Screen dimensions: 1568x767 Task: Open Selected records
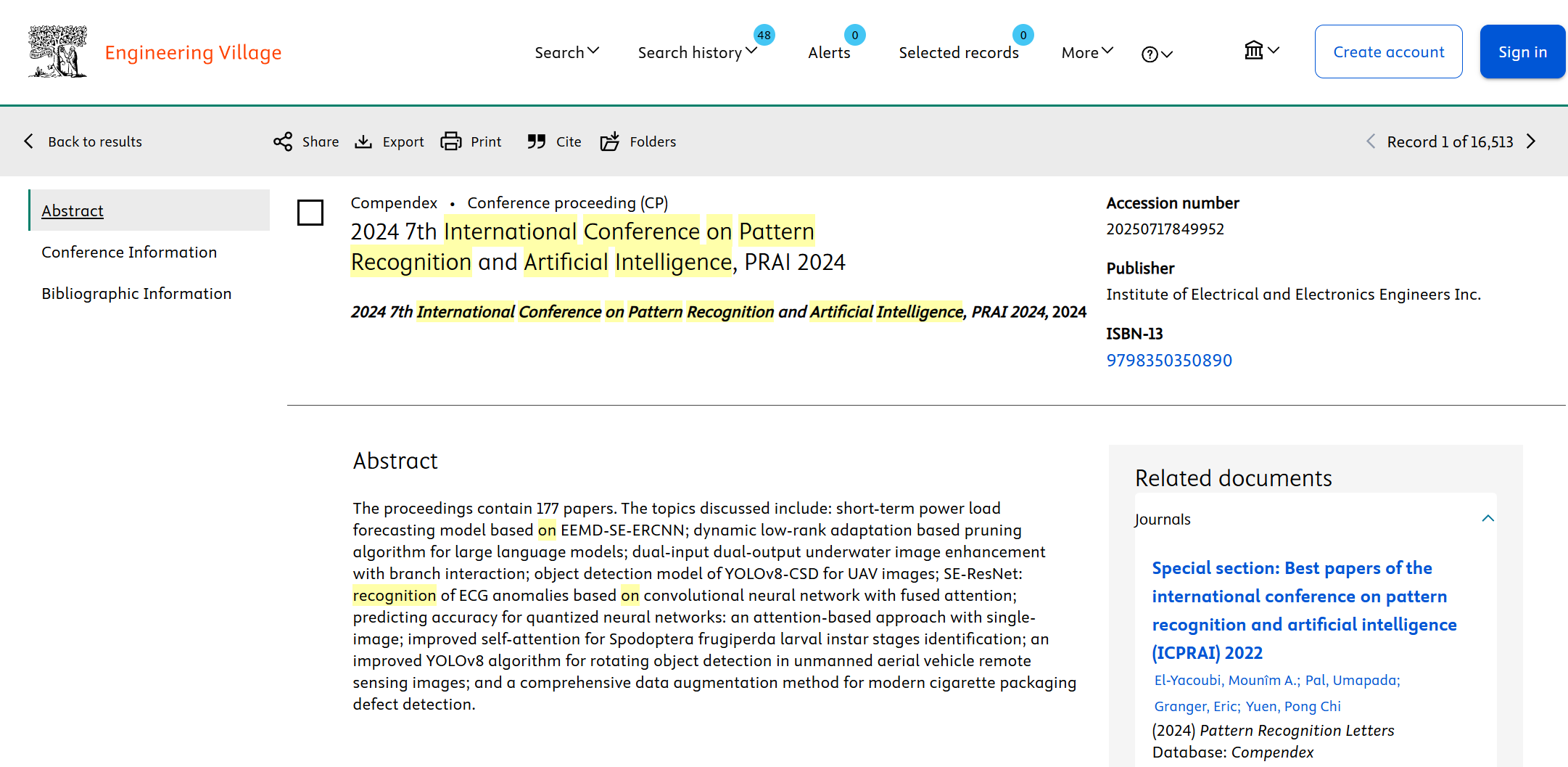[x=958, y=52]
